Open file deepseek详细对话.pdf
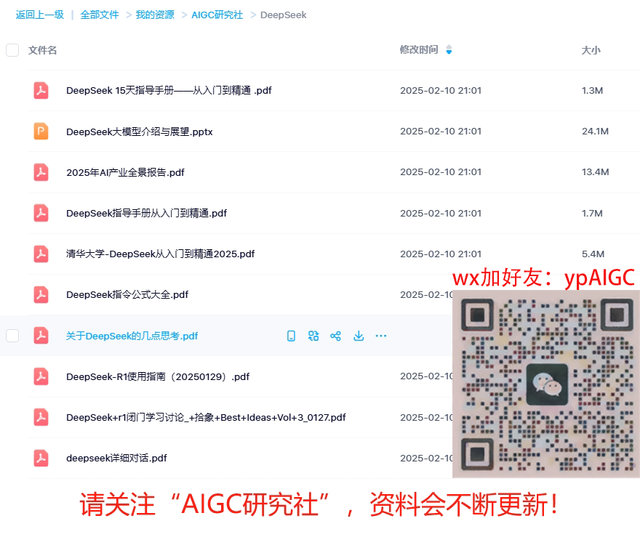The height and width of the screenshot is (537, 640). (116, 458)
